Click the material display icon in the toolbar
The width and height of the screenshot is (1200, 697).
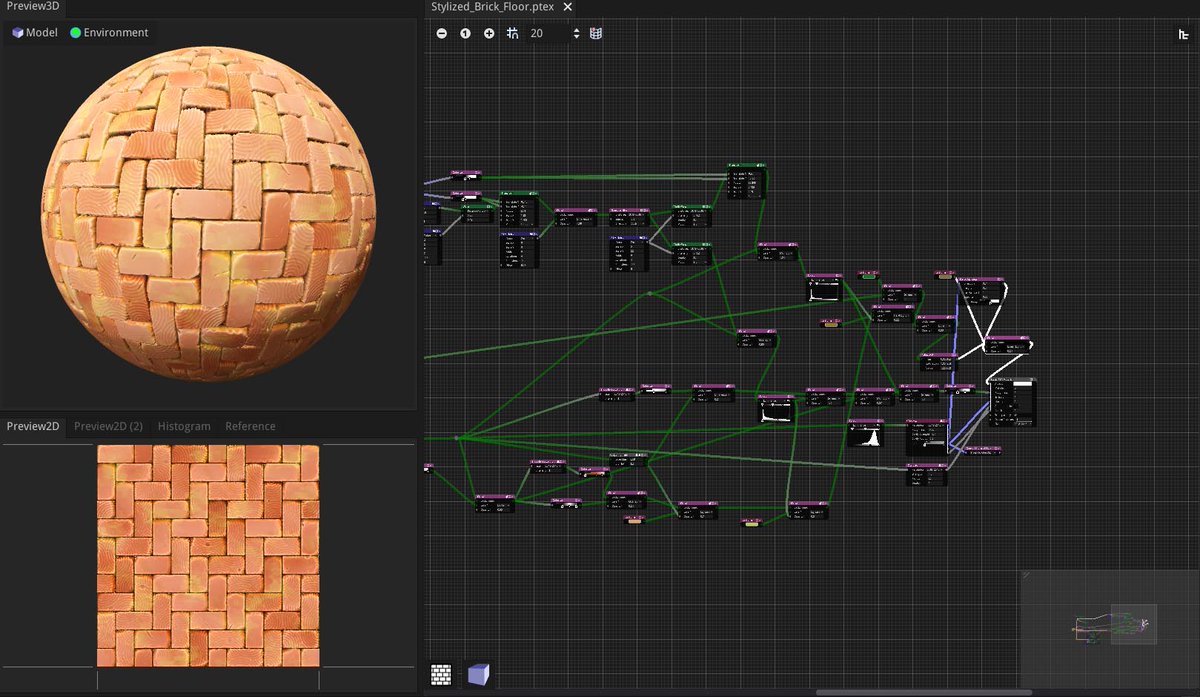595,33
